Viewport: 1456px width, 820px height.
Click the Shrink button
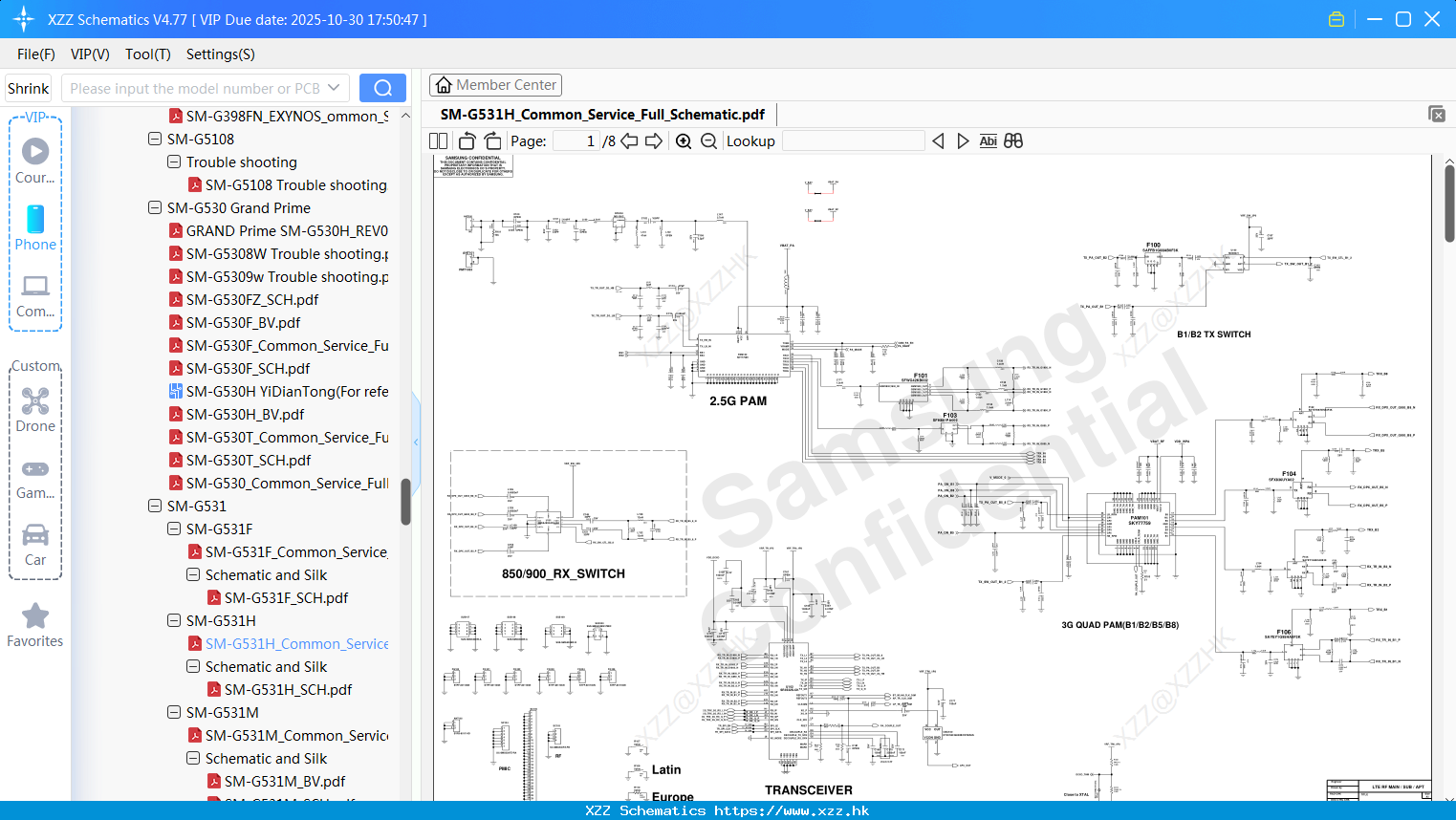[x=28, y=88]
